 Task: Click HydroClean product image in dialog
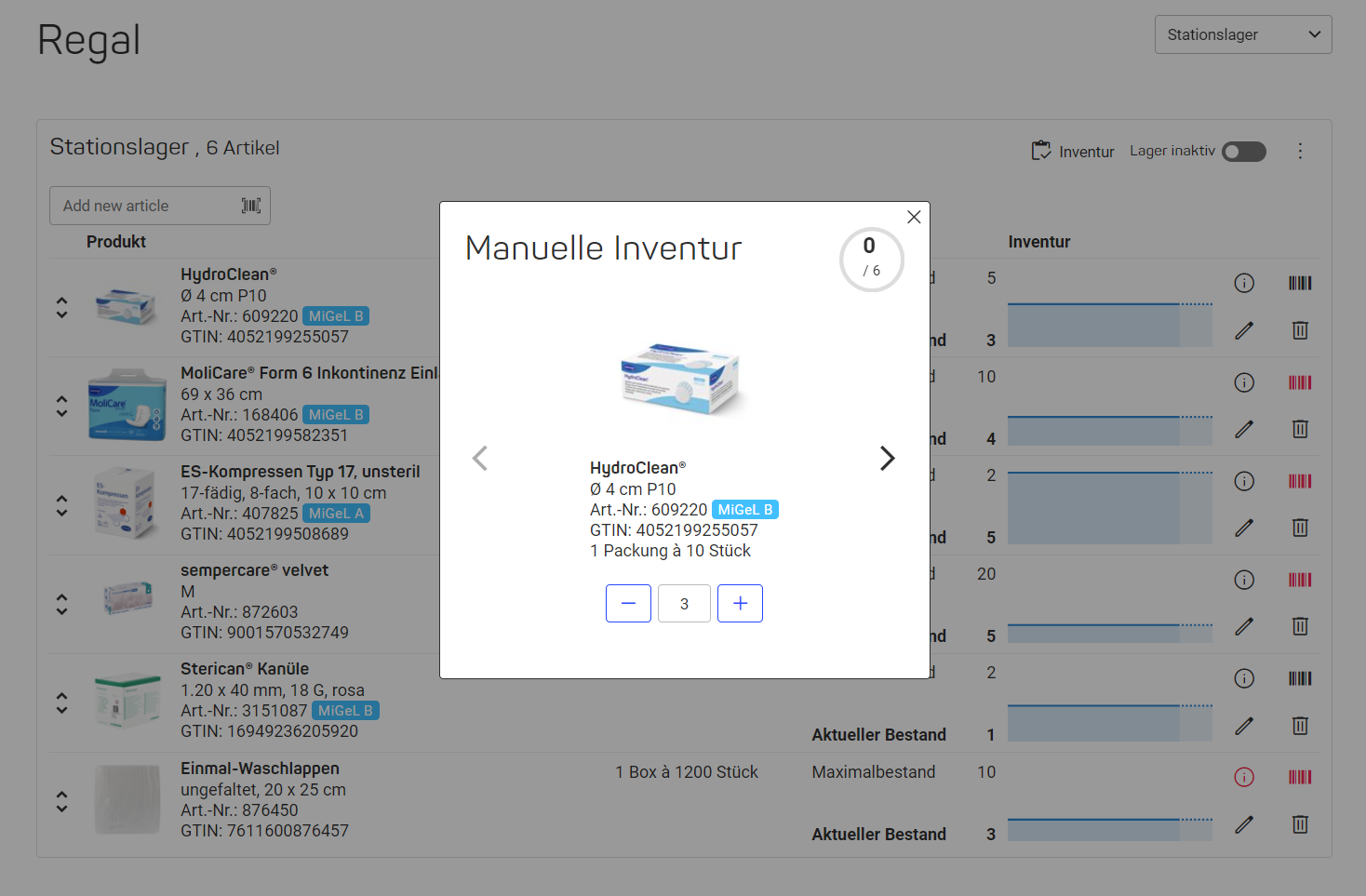681,379
